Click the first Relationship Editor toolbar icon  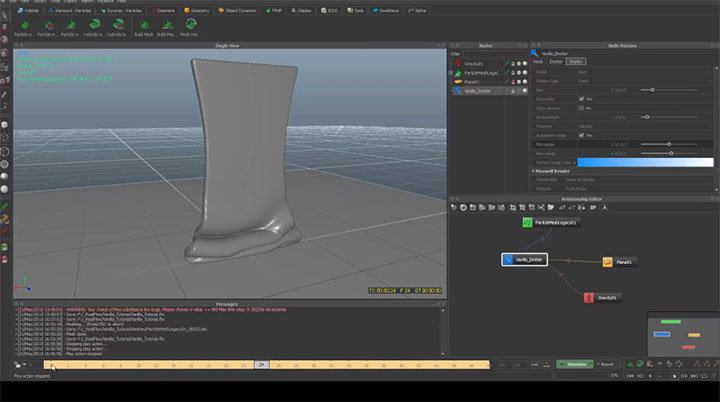[x=454, y=208]
